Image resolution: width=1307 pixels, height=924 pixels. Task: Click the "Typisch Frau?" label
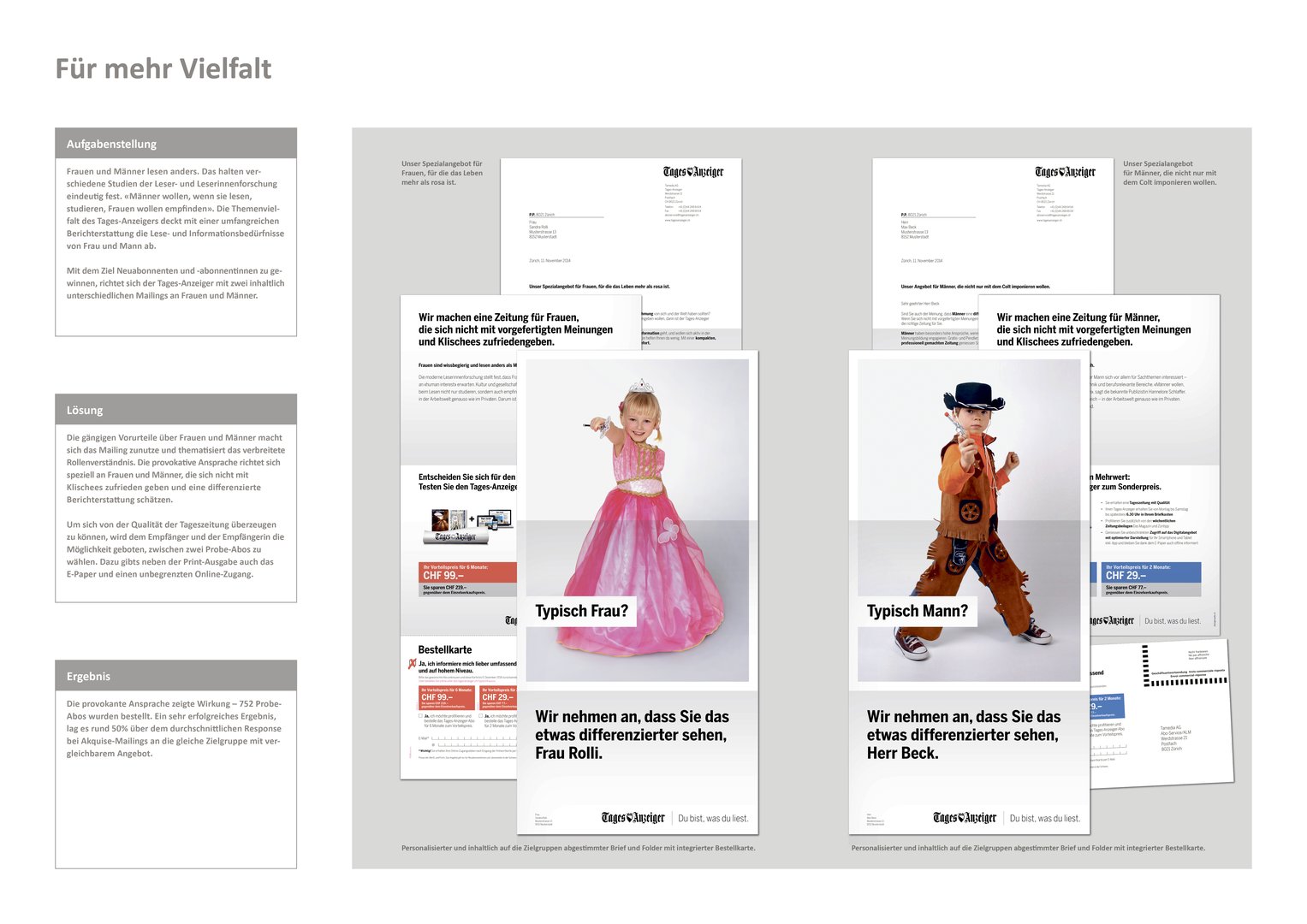[581, 611]
